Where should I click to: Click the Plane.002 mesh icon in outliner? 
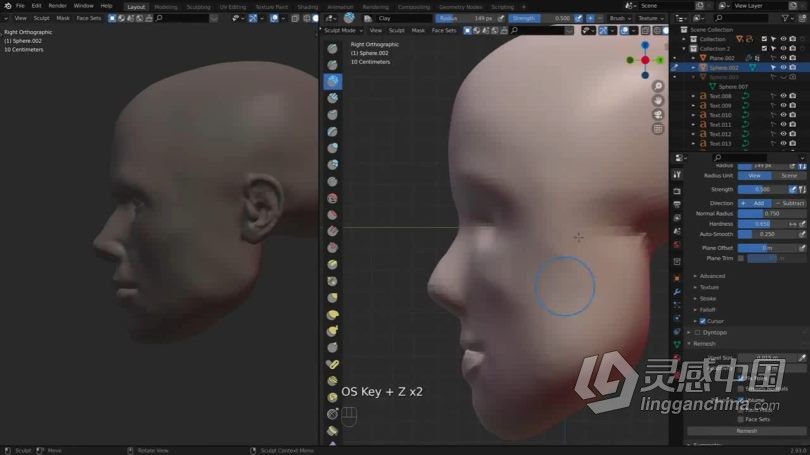pos(703,58)
